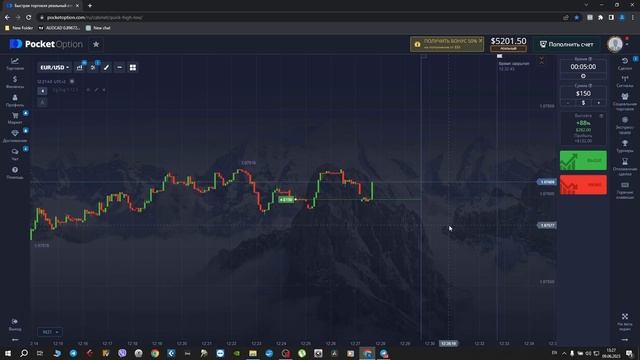Screen dimensions: 640x360
Task: Select the highlighted time label on axis
Action: [x=449, y=344]
